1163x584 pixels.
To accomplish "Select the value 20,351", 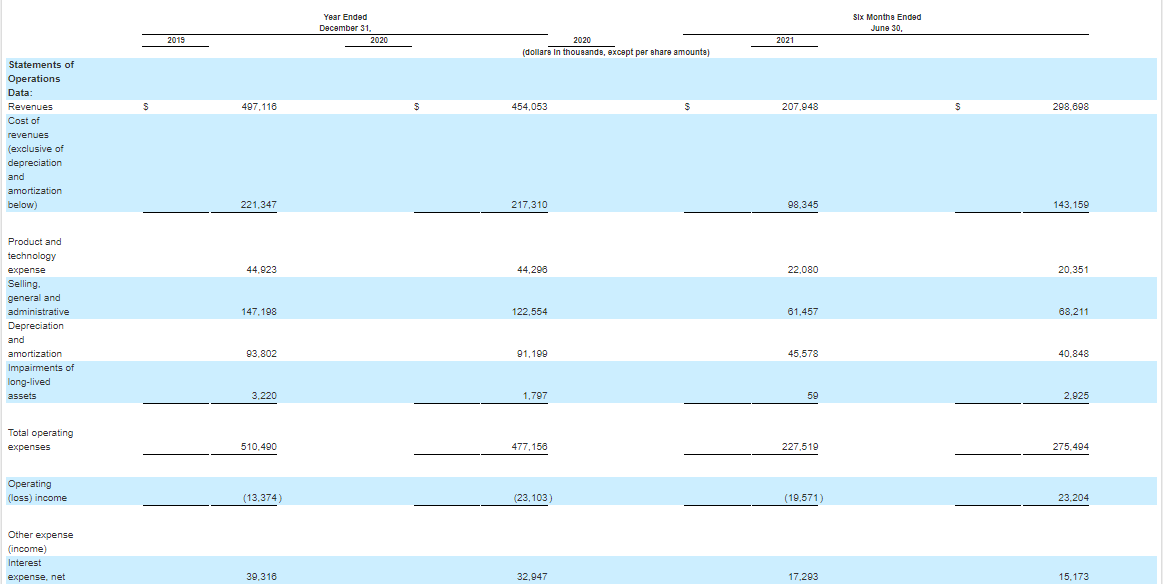I will coord(1074,270).
